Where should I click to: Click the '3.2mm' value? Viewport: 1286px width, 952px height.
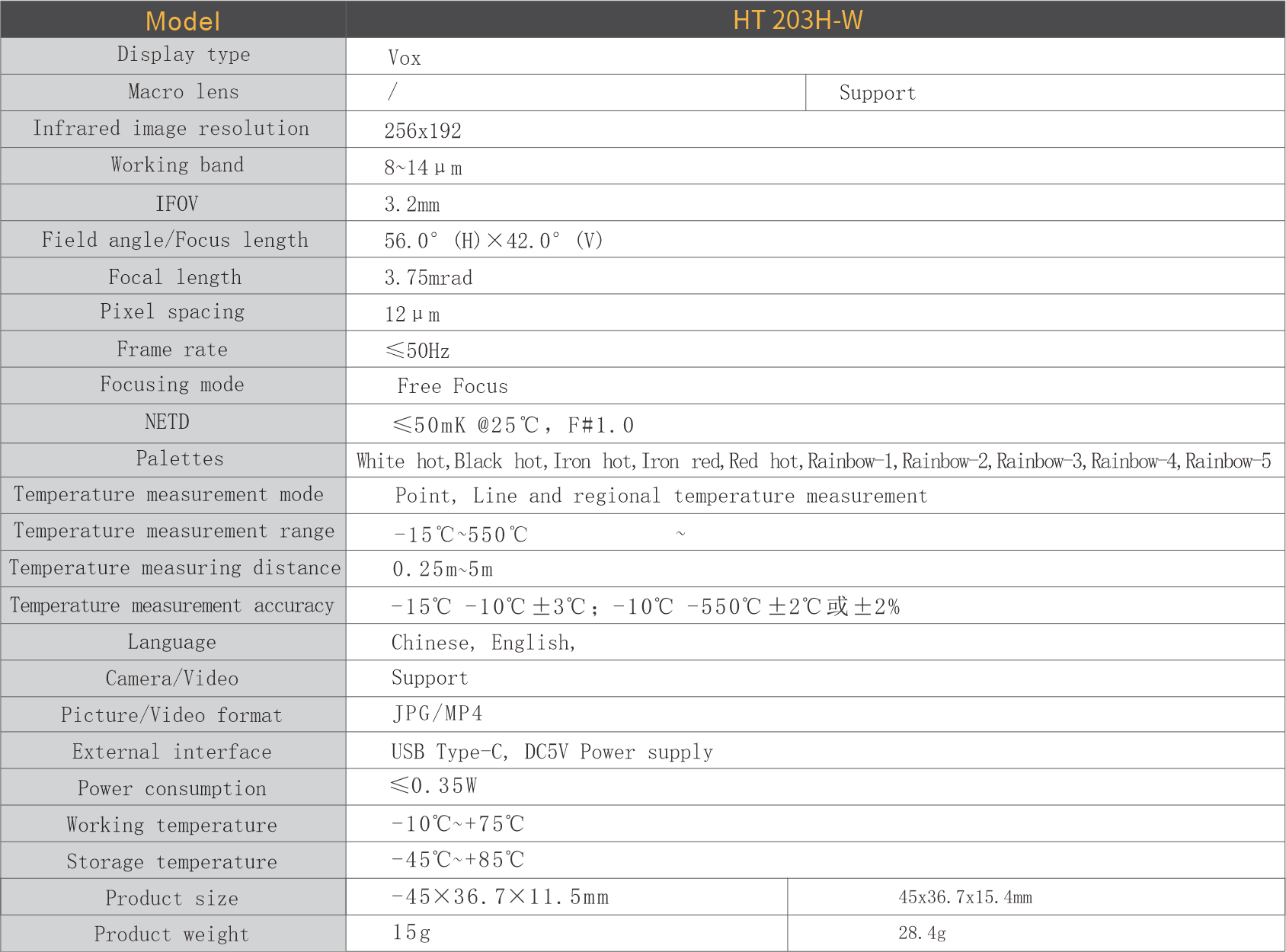[412, 205]
